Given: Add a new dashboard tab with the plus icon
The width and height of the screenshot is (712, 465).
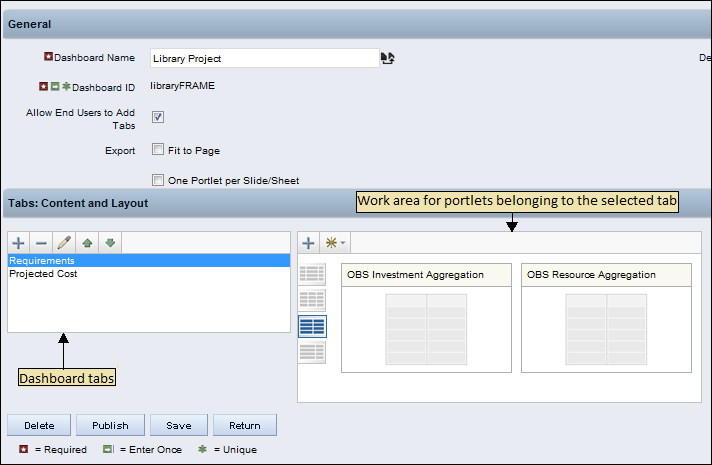Looking at the screenshot, I should pos(19,243).
